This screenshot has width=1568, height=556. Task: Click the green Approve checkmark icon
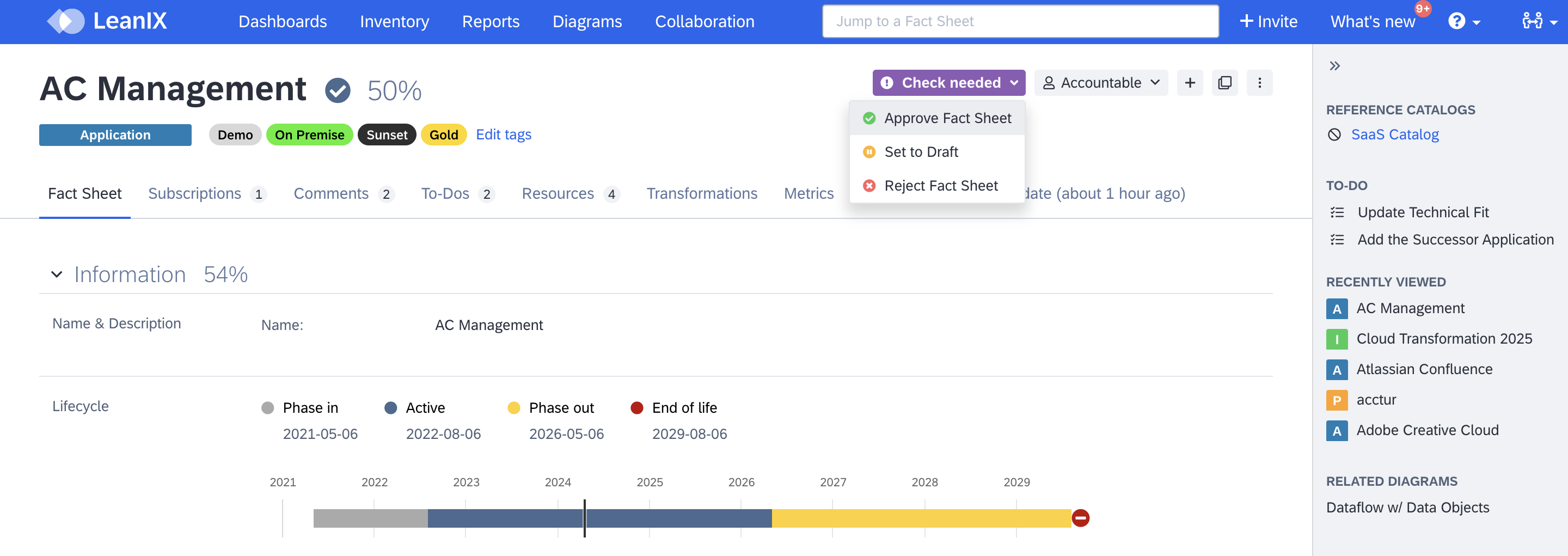coord(869,118)
